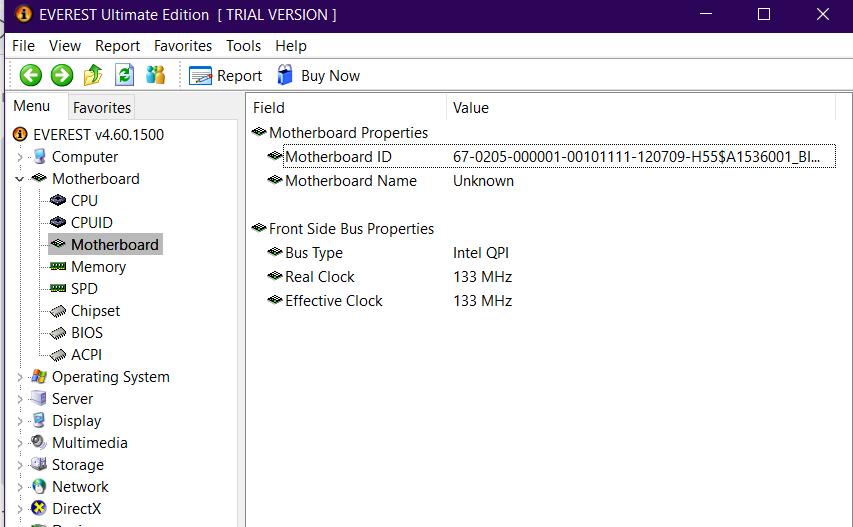This screenshot has width=853, height=527.
Task: Open the File menu
Action: click(23, 46)
